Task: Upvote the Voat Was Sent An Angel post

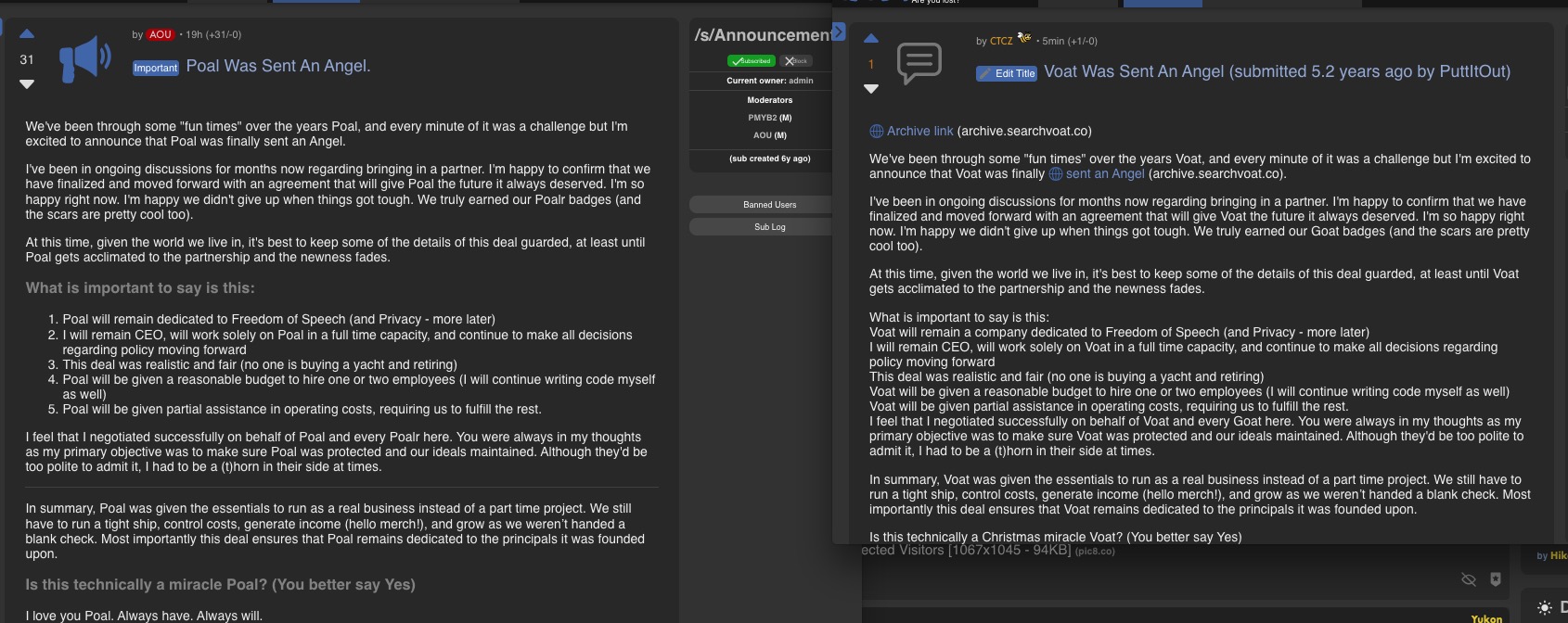Action: [x=870, y=39]
